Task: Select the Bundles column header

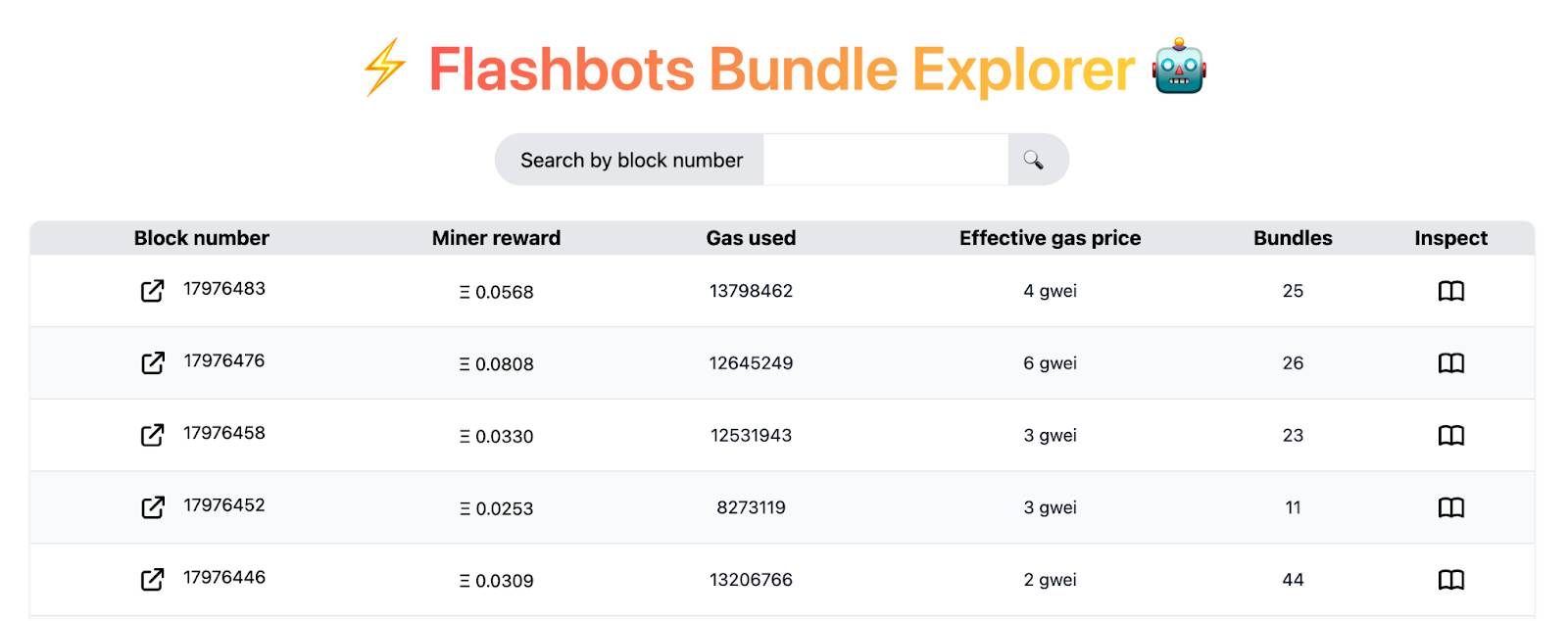Action: 1293,238
